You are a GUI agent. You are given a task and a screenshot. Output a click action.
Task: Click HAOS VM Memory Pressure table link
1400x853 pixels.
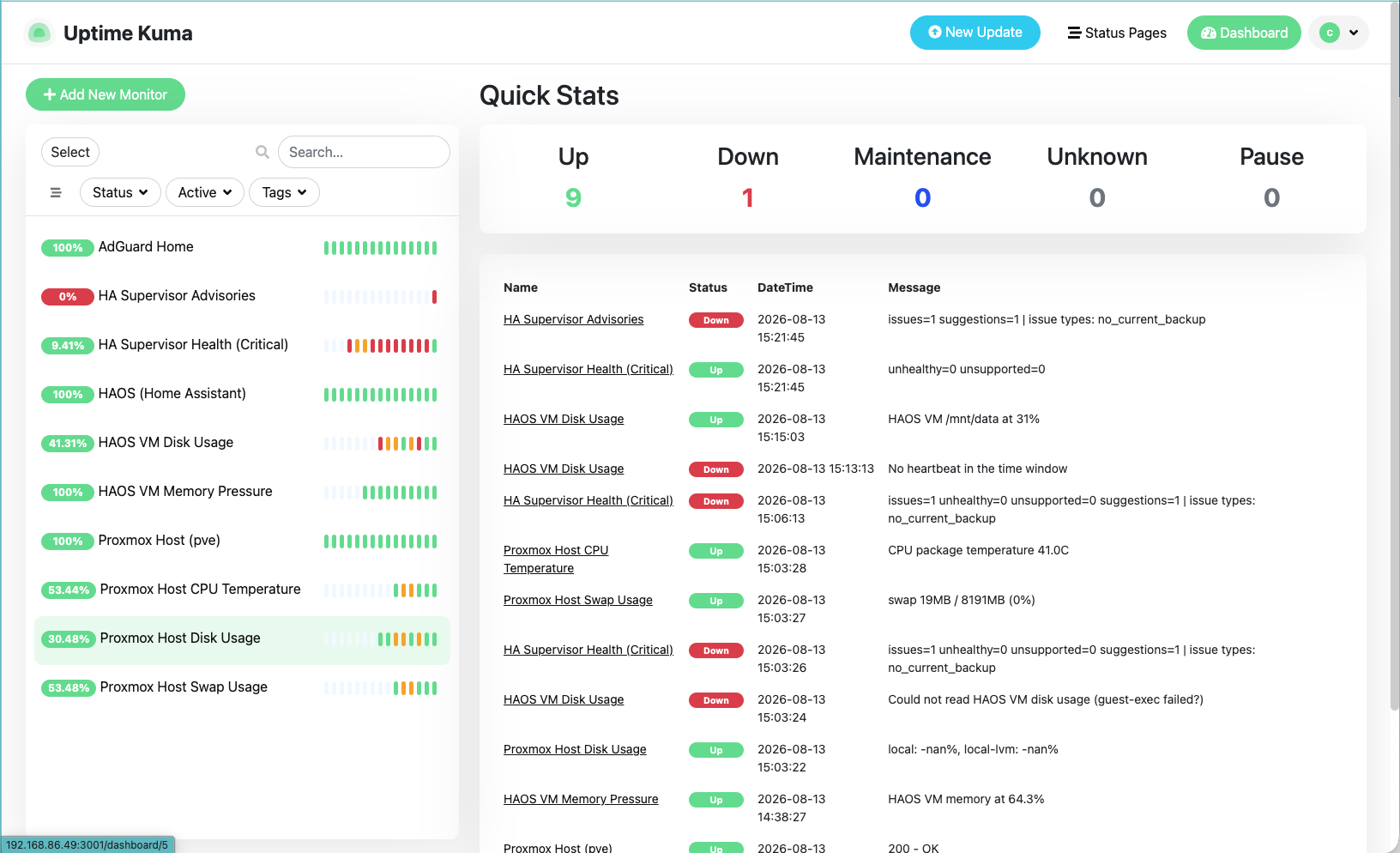coord(581,799)
